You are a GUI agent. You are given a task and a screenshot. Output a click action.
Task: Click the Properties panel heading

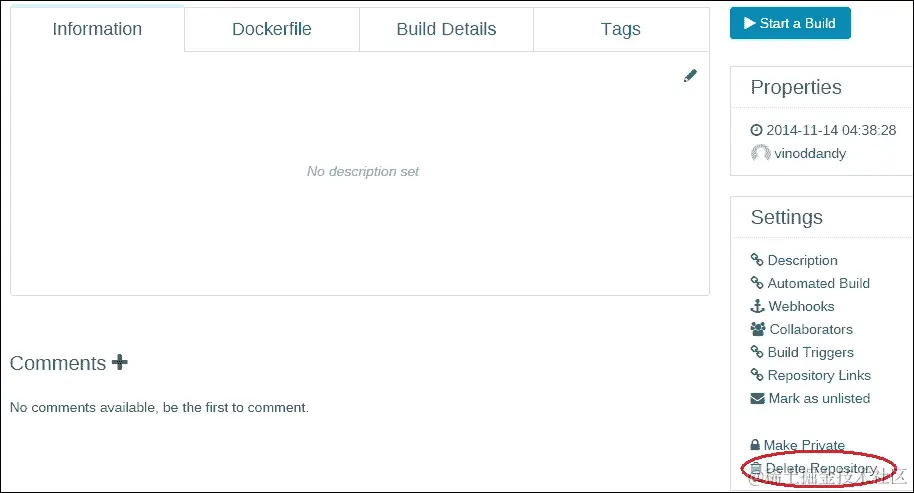click(796, 87)
